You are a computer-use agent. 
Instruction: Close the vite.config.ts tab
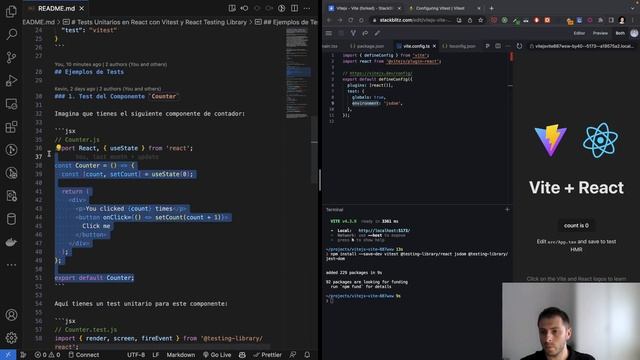tap(434, 46)
